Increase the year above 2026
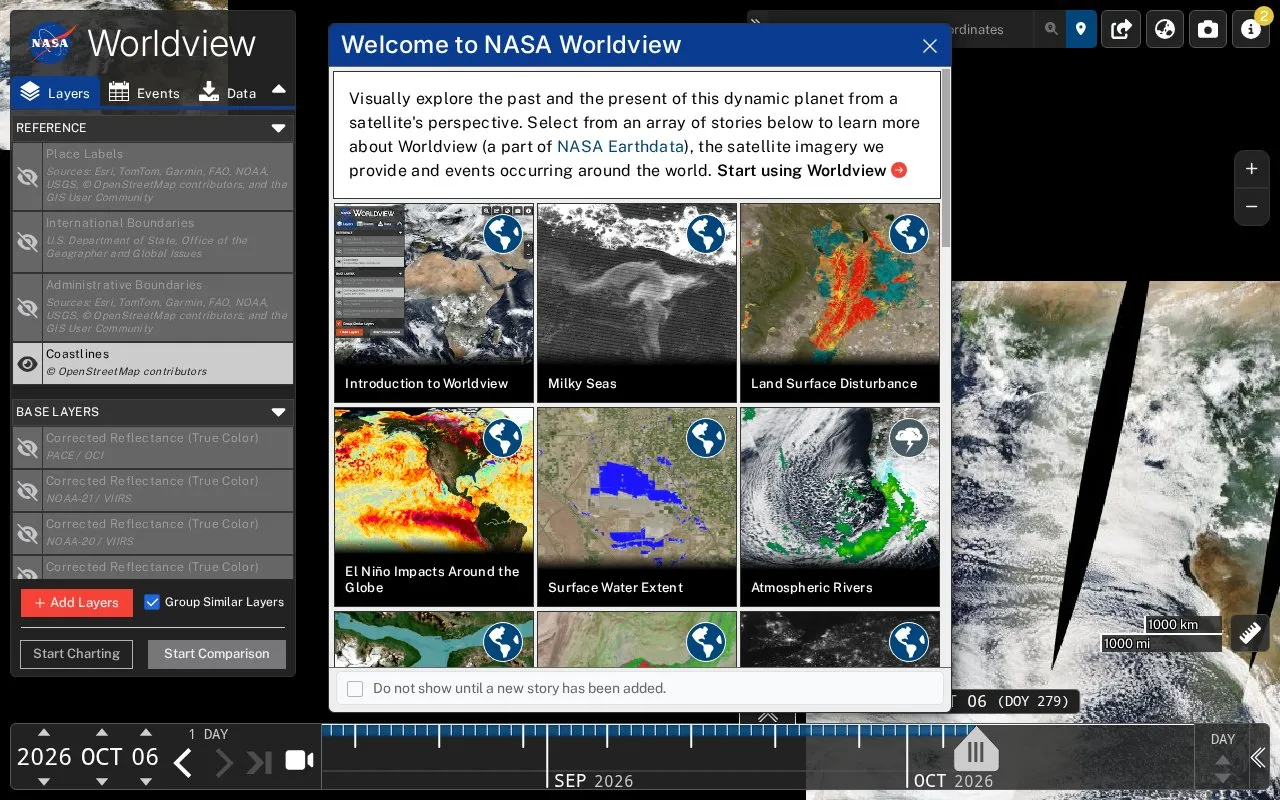The image size is (1280, 800). 43,733
